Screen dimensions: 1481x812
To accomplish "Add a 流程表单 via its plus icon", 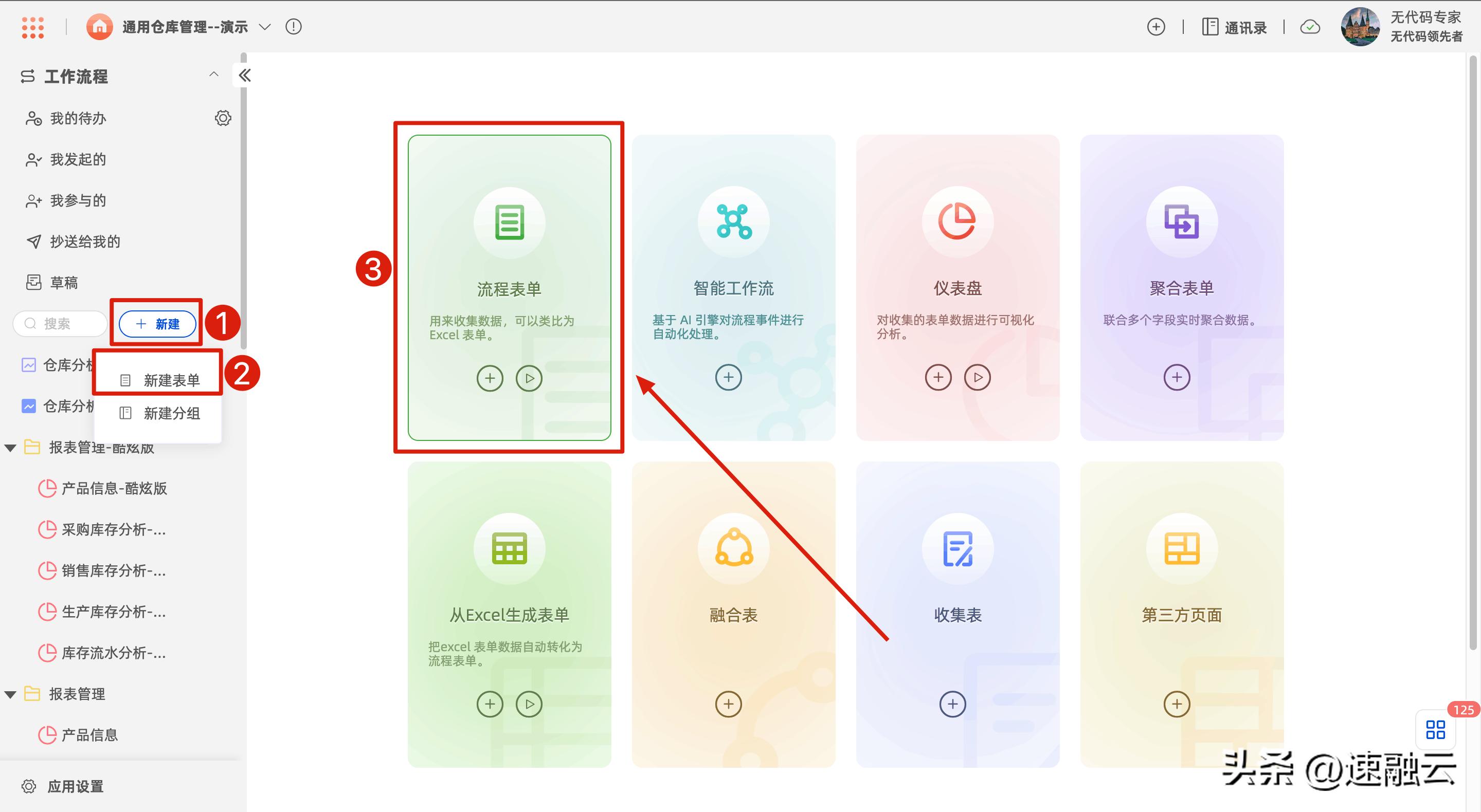I will (489, 378).
